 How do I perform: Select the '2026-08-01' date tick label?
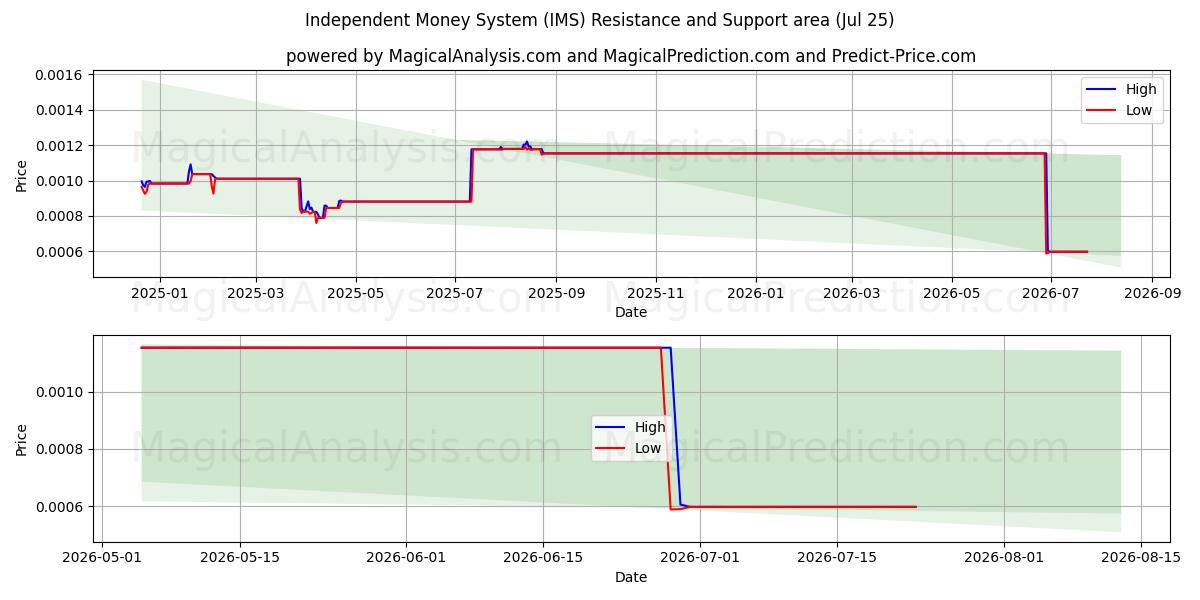coord(1003,558)
